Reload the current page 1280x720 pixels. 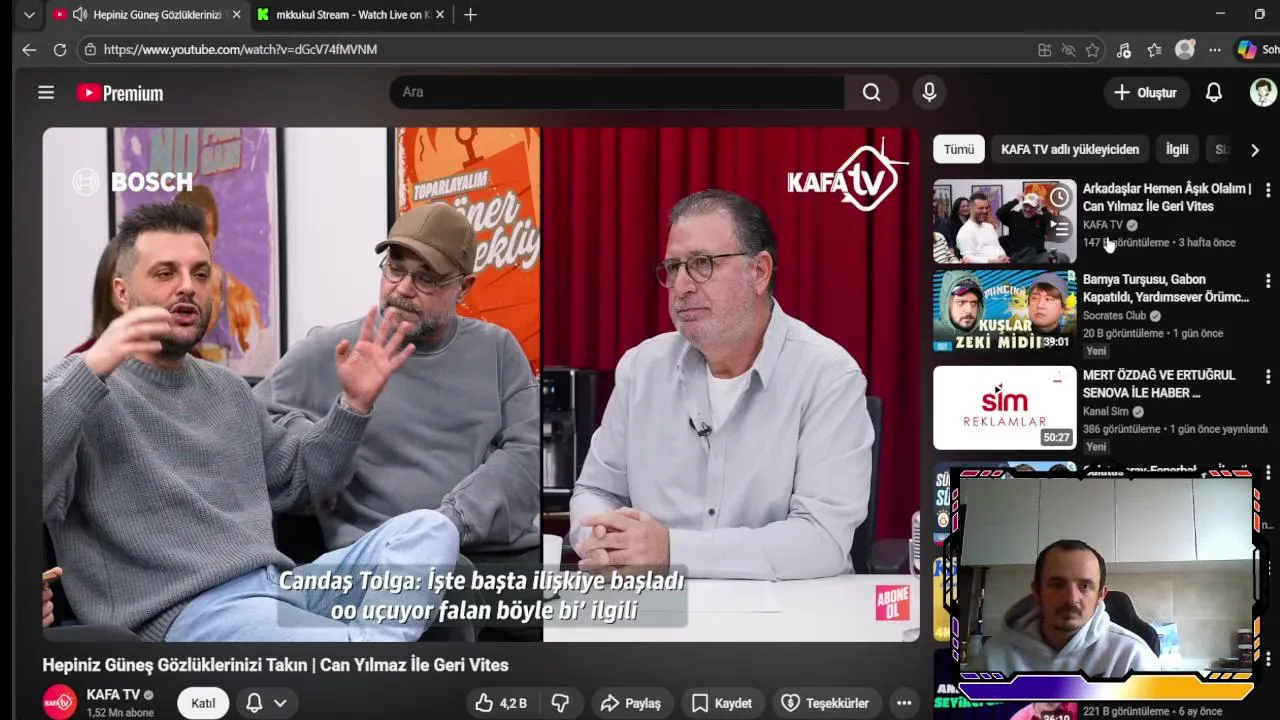[x=60, y=49]
